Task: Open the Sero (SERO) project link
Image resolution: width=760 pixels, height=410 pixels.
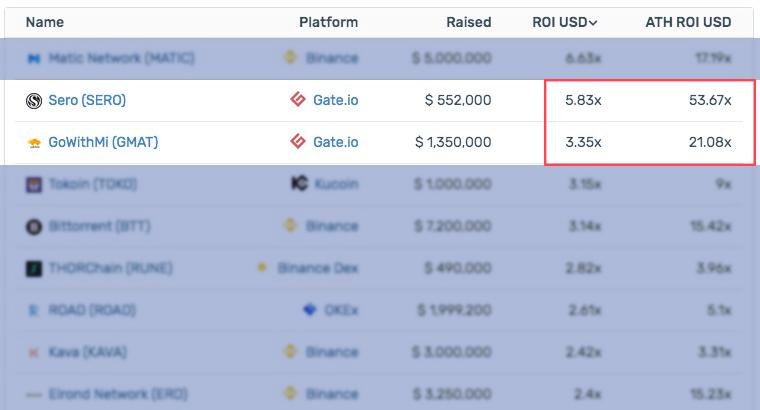Action: (x=87, y=100)
